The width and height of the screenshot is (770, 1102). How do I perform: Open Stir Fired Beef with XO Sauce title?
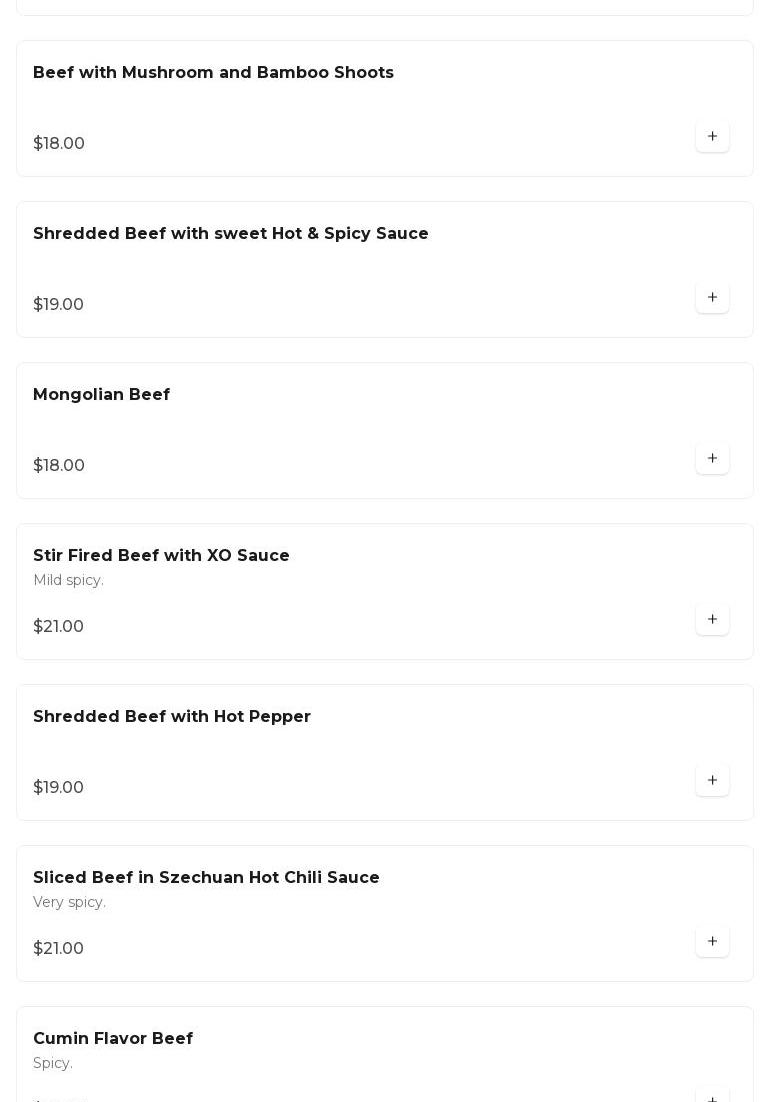click(x=161, y=556)
